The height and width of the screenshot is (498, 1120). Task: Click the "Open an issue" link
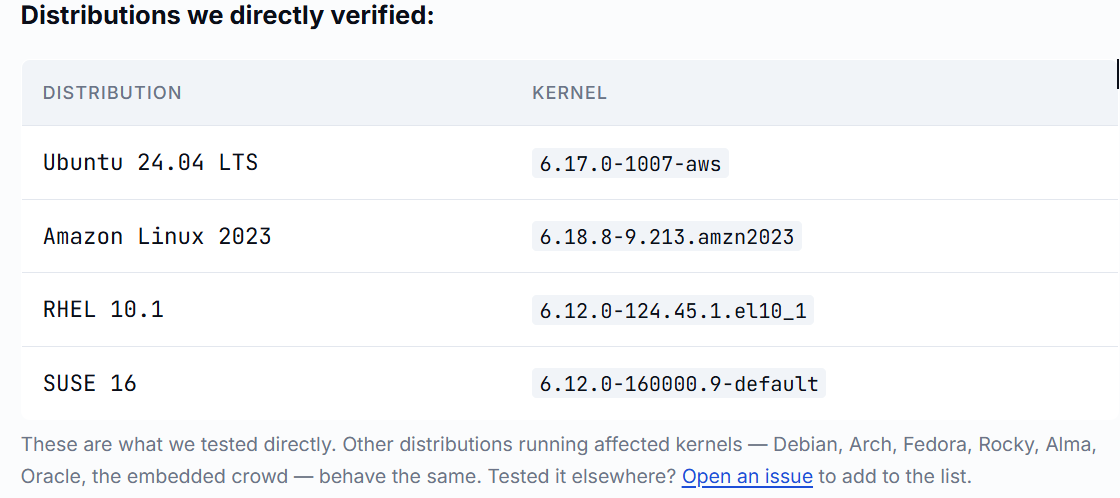point(747,476)
